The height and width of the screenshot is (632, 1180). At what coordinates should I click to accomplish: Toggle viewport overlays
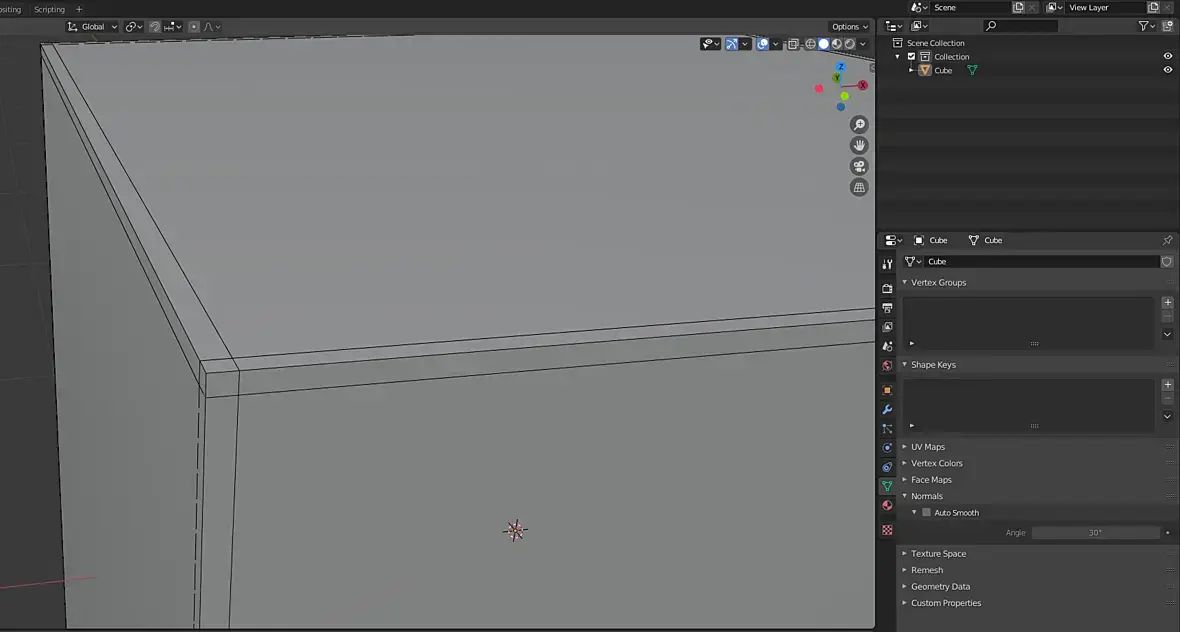click(762, 44)
